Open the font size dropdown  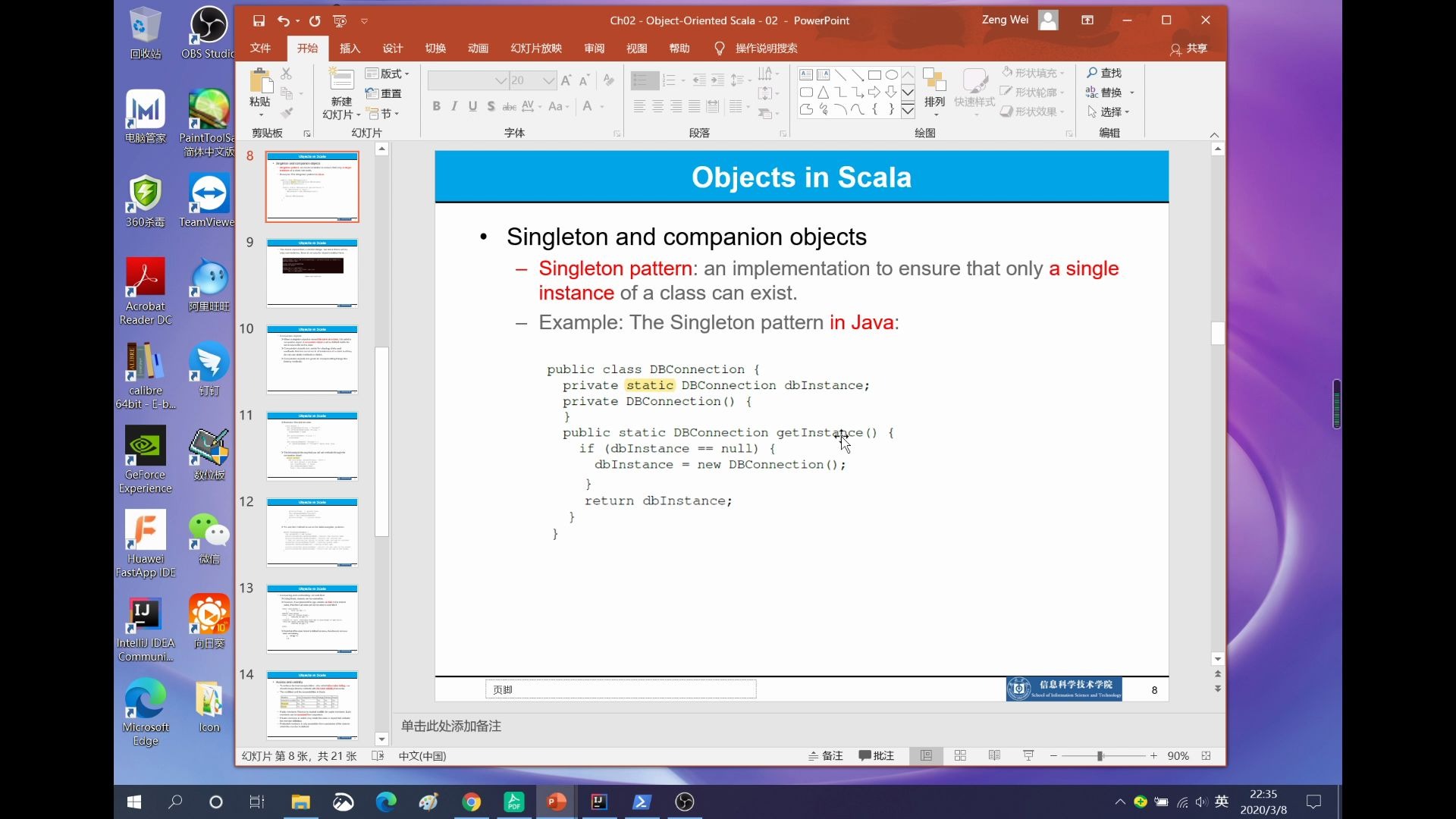[x=548, y=80]
